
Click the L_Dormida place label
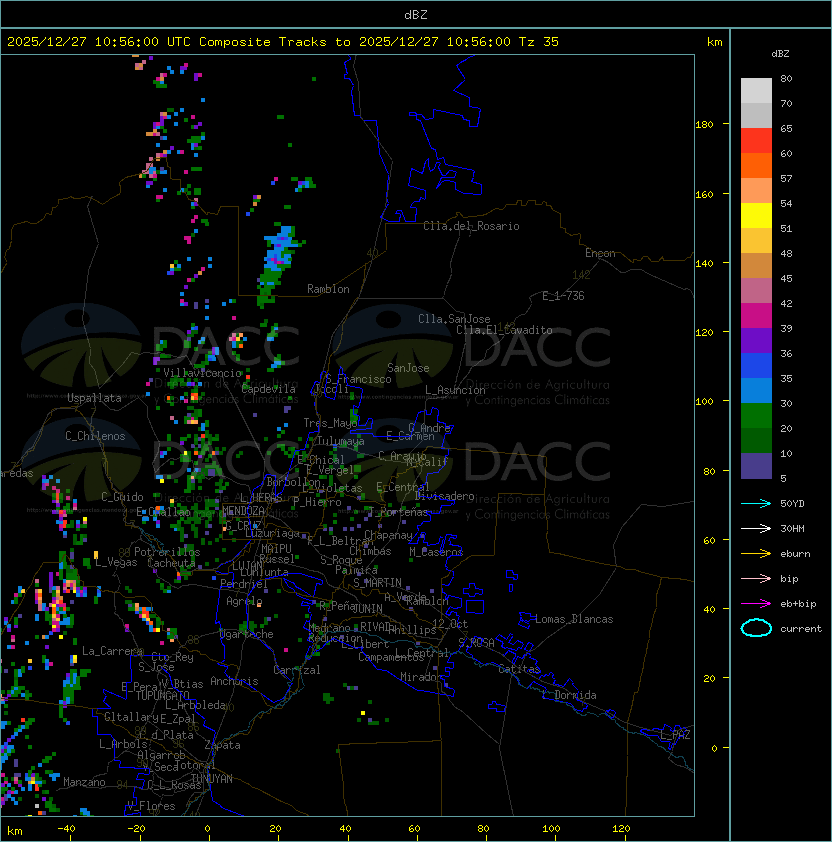click(569, 695)
